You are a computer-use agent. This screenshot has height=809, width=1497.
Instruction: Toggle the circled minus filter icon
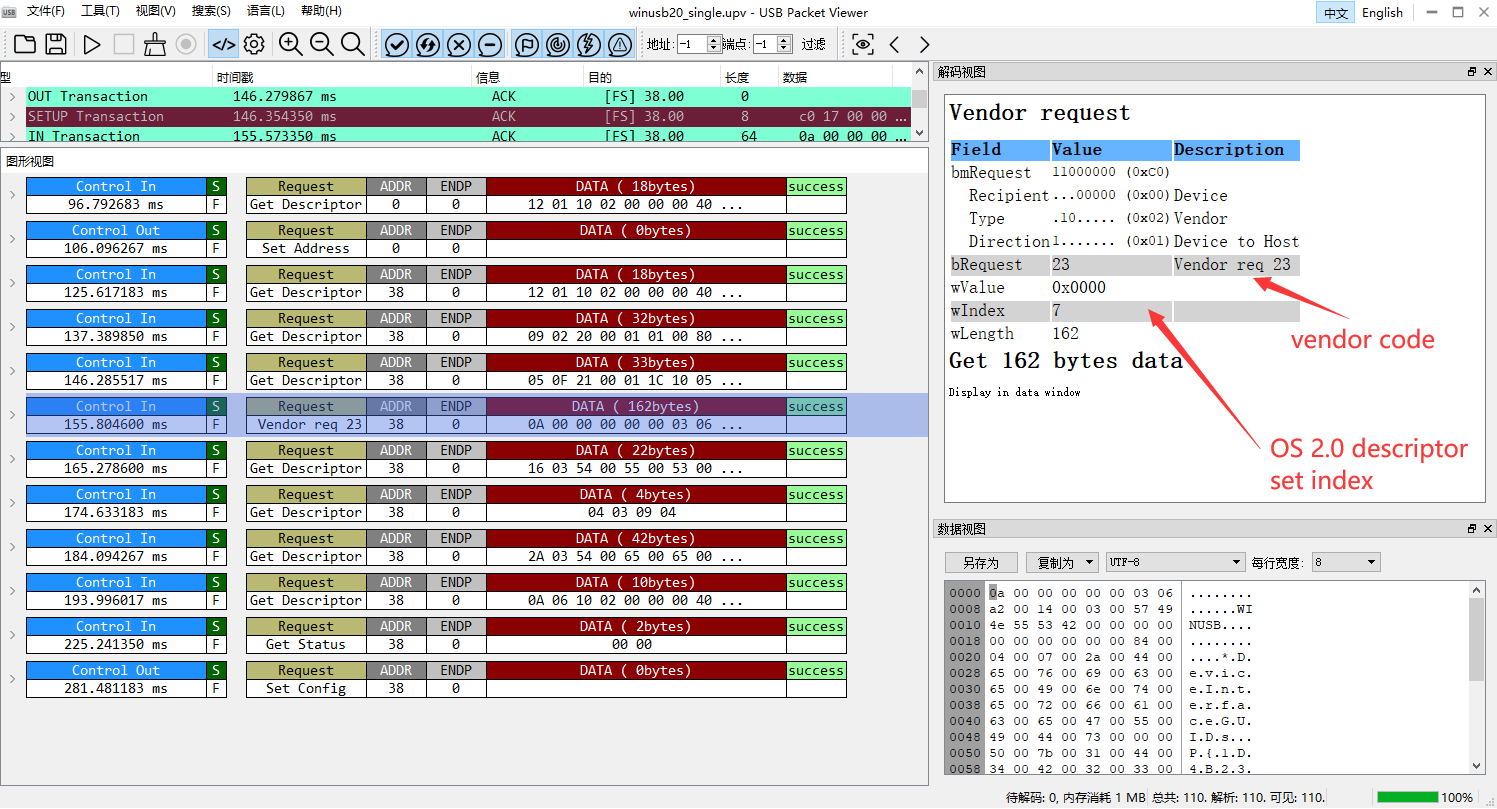click(x=490, y=44)
